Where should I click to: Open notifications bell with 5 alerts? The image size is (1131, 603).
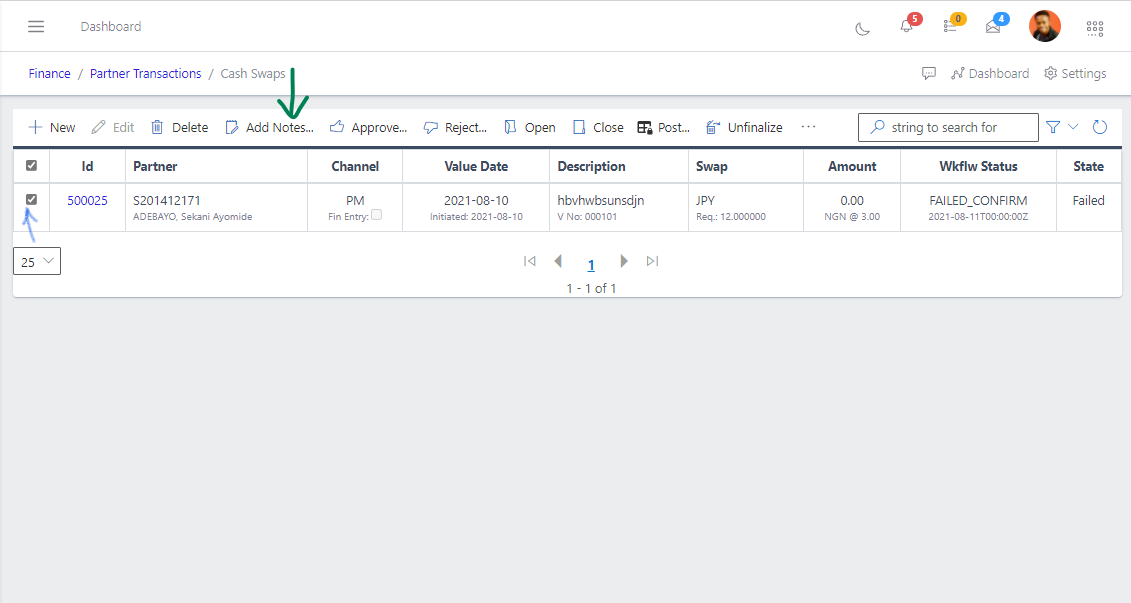(x=907, y=27)
